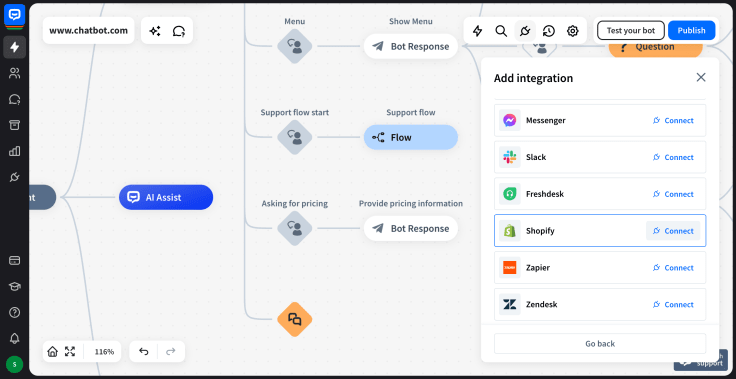Click Asking for pricing user input diamond

(x=295, y=228)
